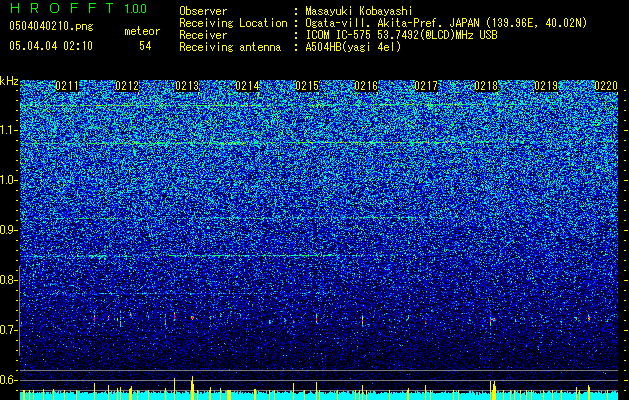Click the Receiving Location label
This screenshot has width=629, height=400.
coord(233,23)
